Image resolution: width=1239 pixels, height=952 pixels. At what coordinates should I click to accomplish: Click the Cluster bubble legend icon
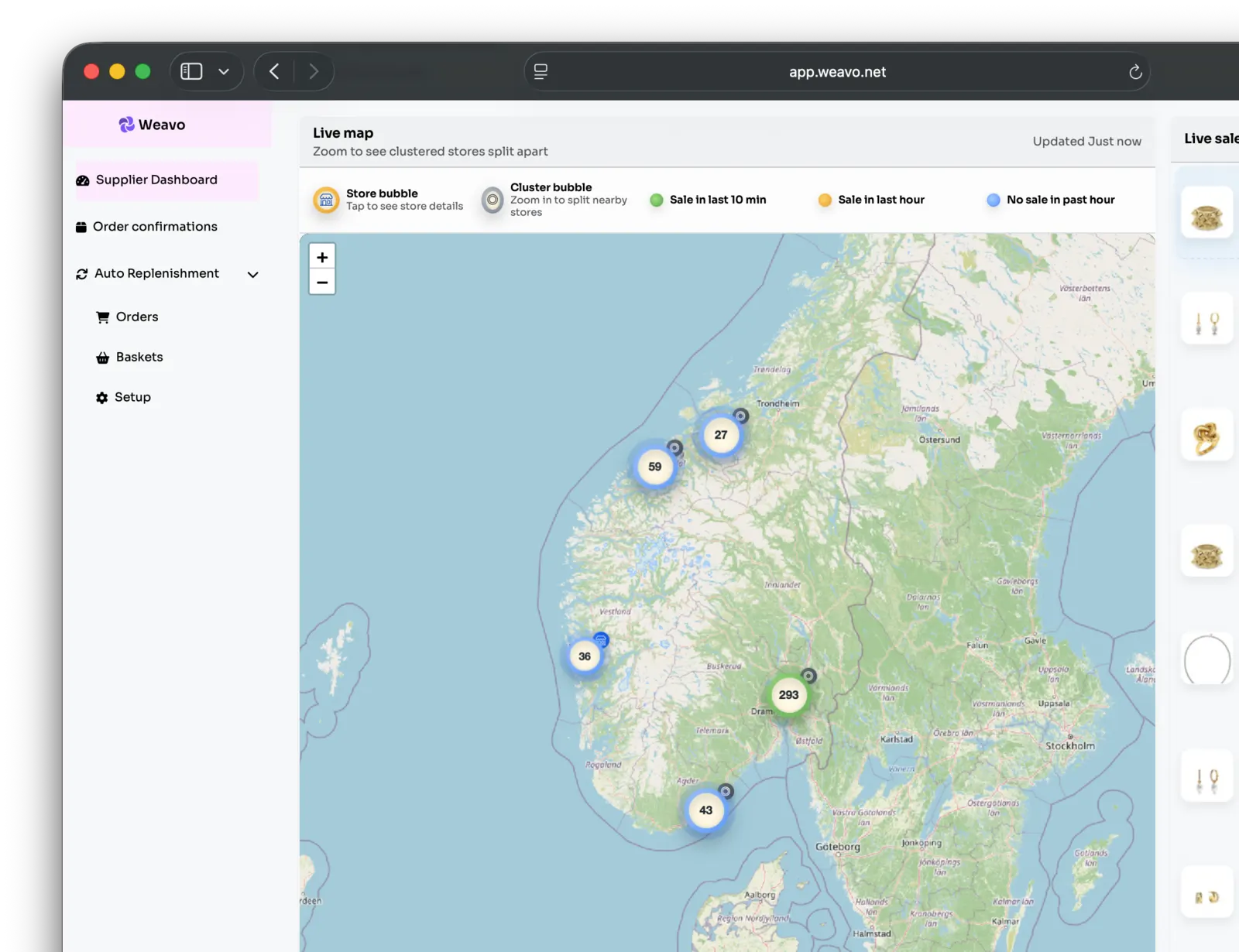pos(493,200)
